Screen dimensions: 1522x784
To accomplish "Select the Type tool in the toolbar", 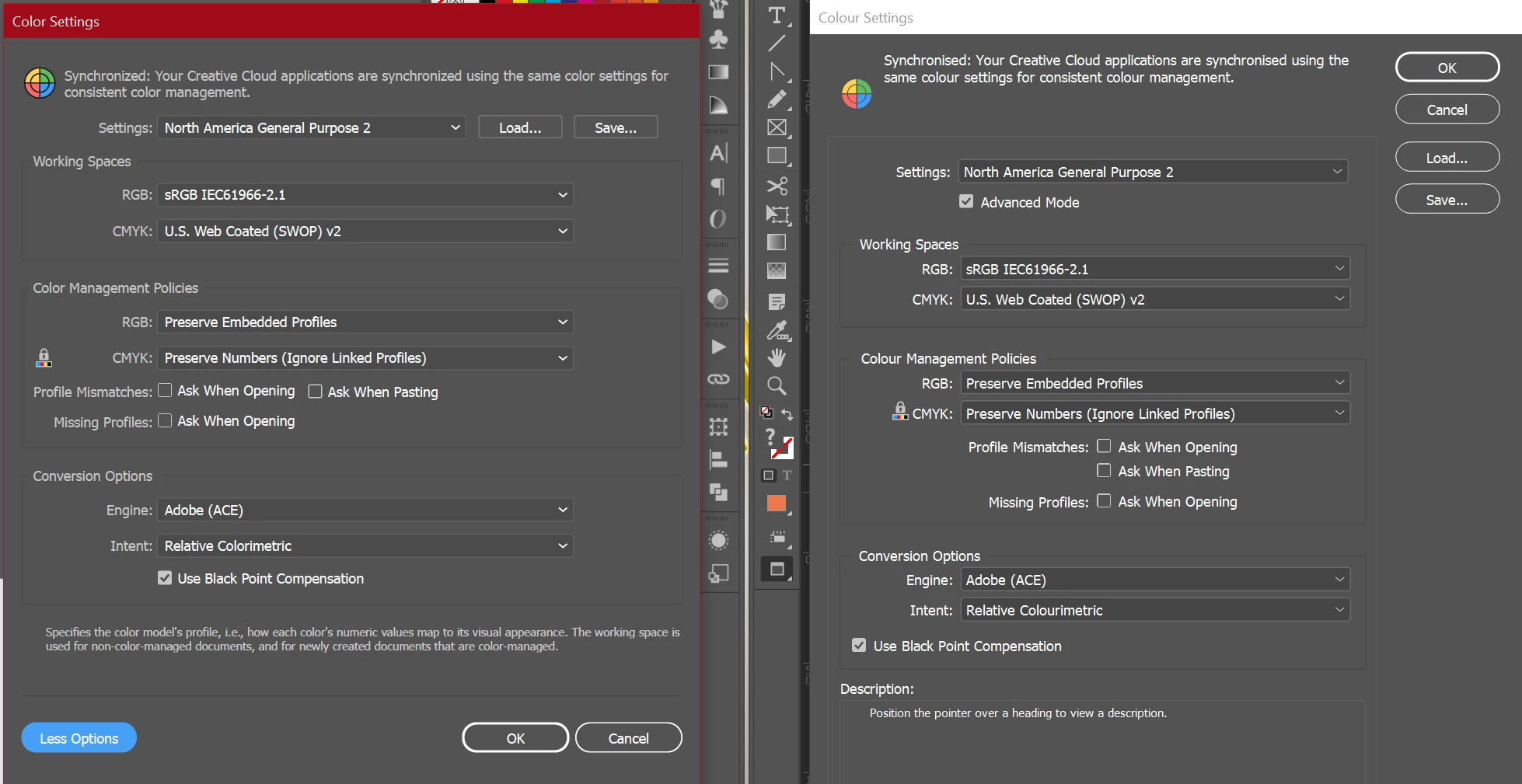I will (777, 15).
